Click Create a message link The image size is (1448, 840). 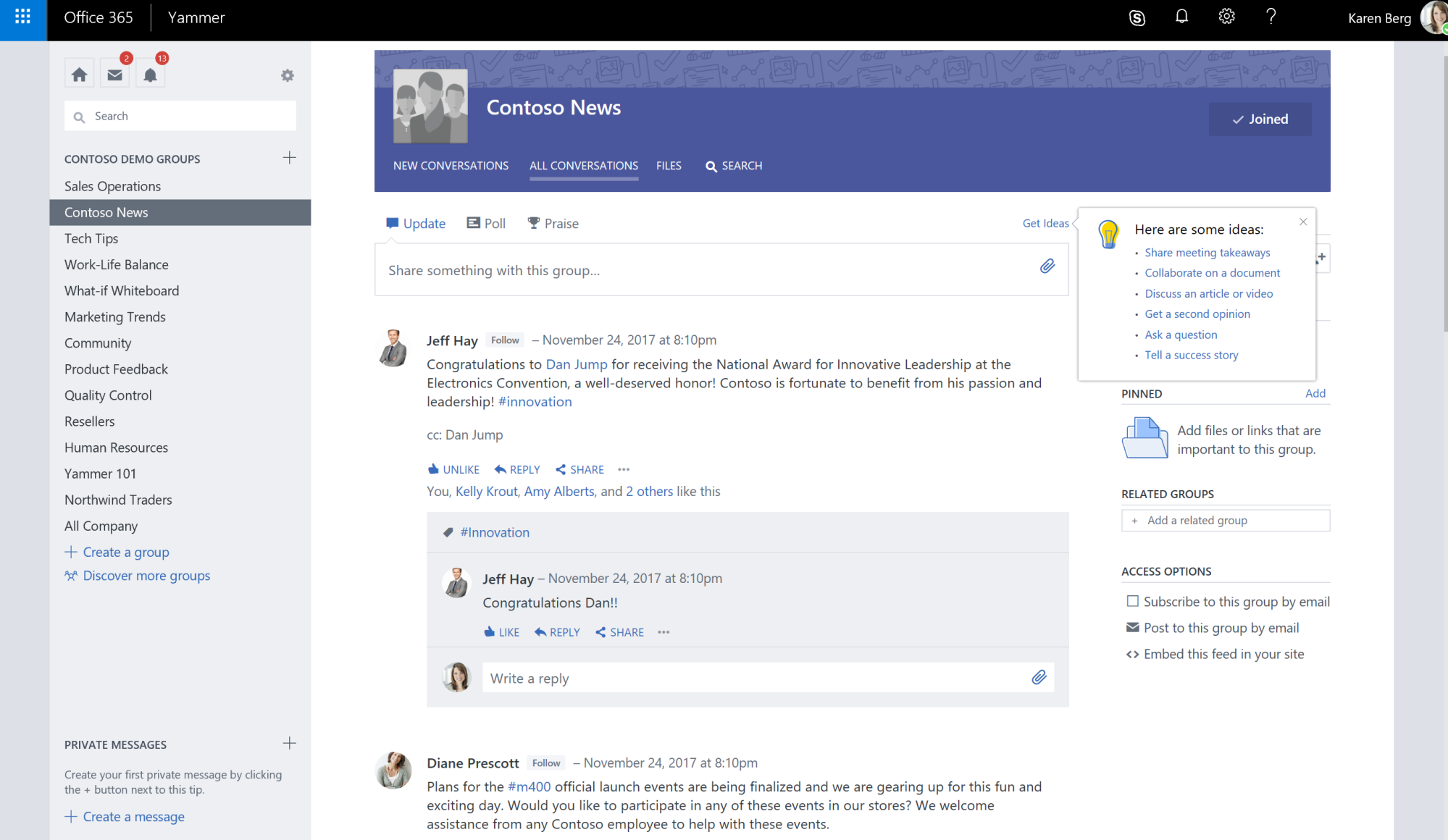click(x=125, y=816)
